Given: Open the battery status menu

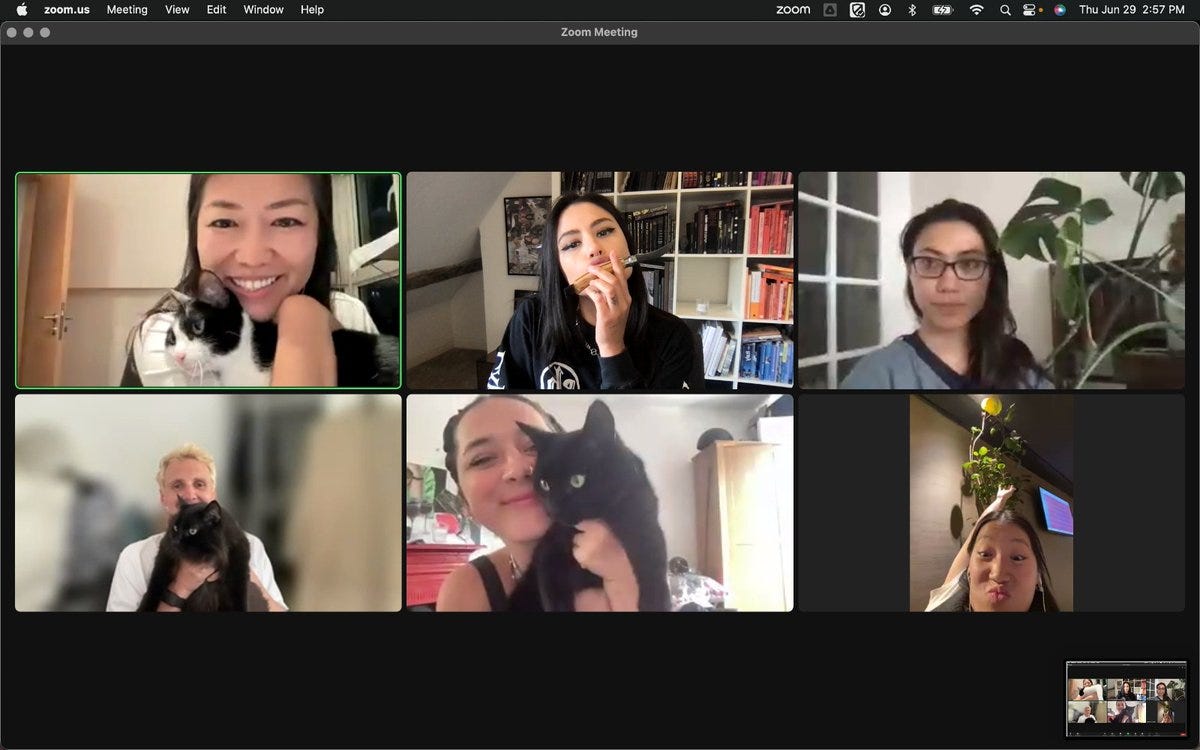Looking at the screenshot, I should pos(943,9).
